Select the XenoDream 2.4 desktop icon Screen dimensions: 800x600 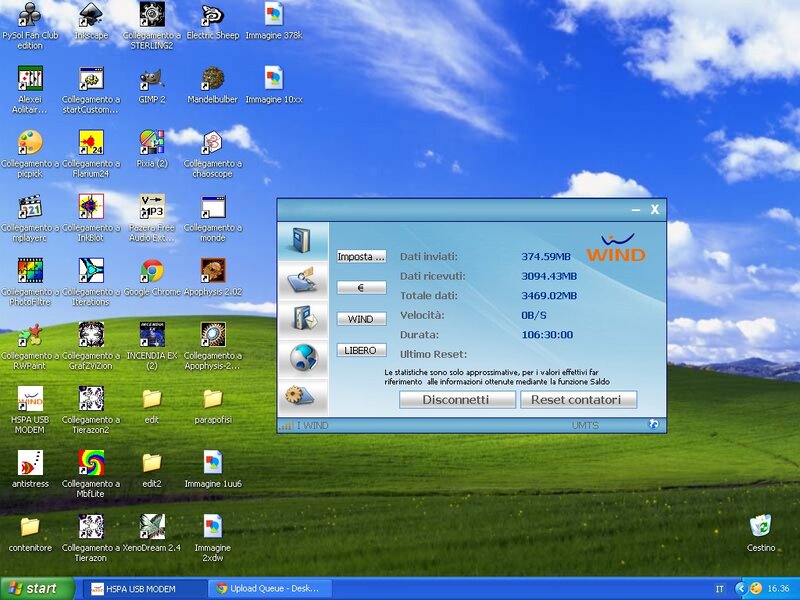coord(152,534)
